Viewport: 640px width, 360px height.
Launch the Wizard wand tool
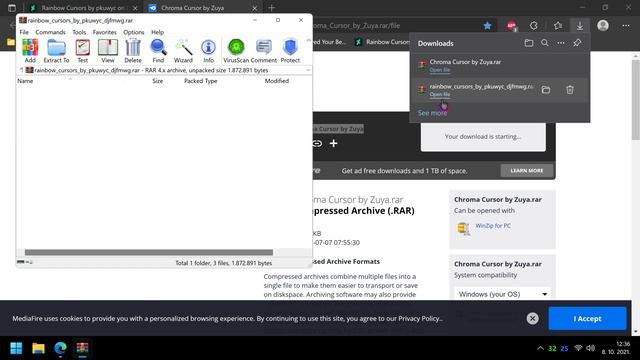(x=183, y=51)
